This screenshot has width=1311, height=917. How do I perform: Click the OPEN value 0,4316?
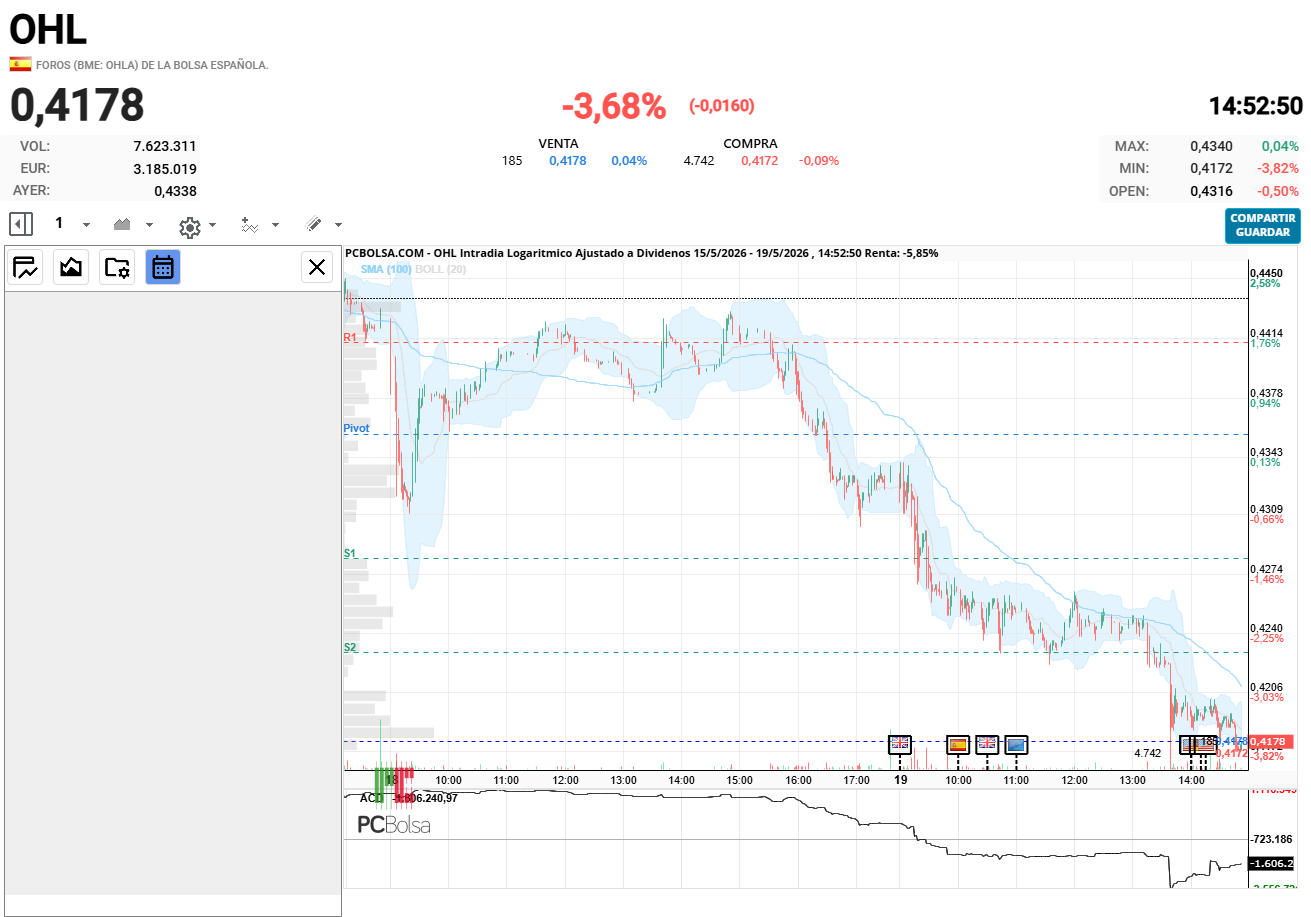(x=1211, y=191)
